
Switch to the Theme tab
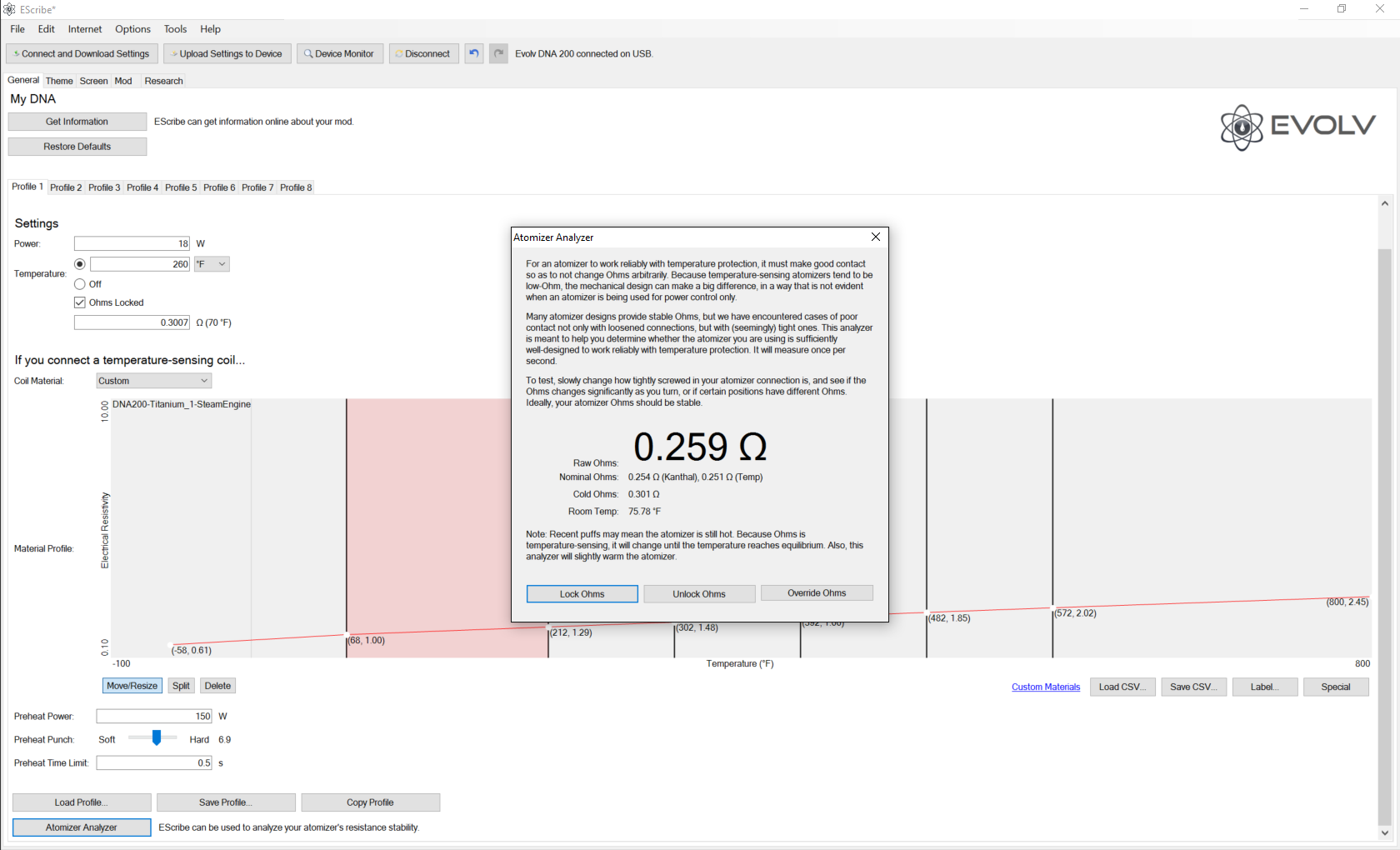point(59,81)
